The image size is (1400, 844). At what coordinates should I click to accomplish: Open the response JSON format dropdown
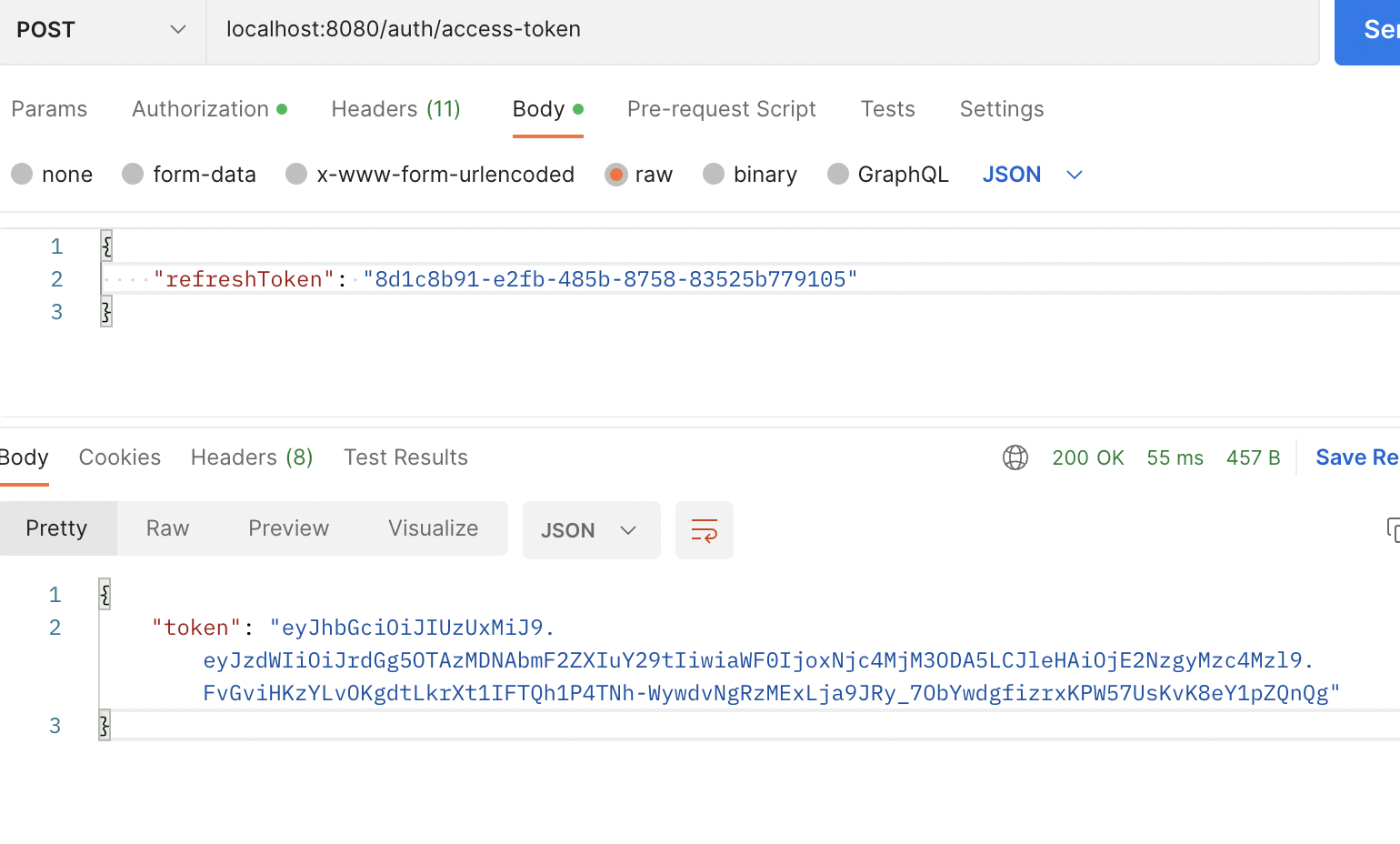(591, 530)
